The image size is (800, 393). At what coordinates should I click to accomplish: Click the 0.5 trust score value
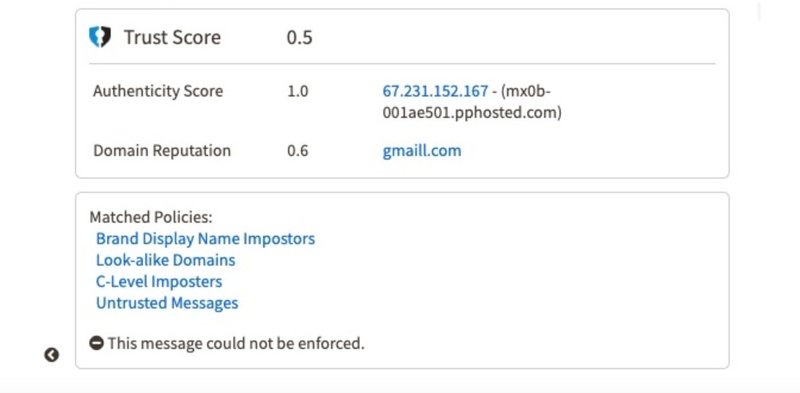[299, 37]
